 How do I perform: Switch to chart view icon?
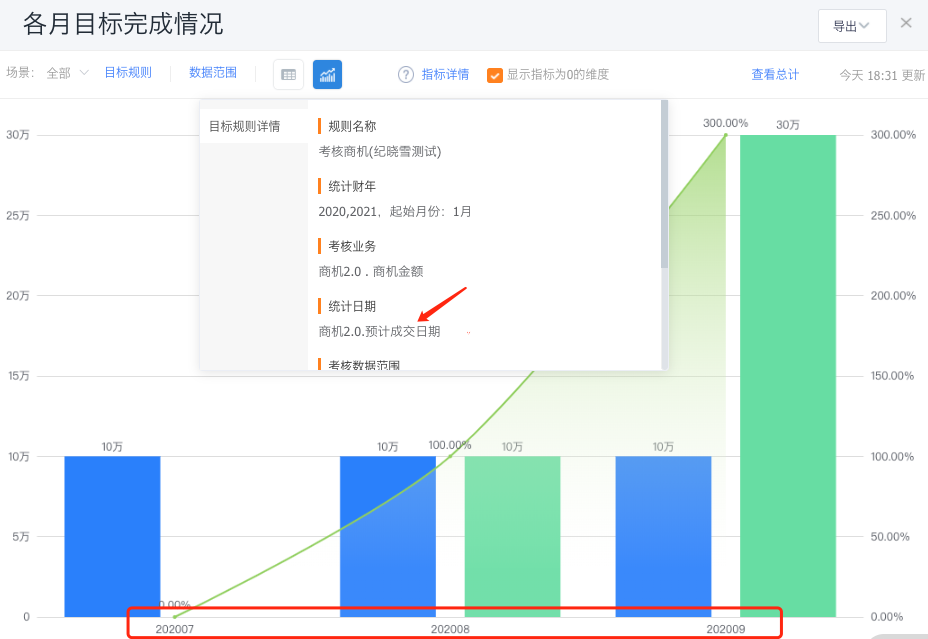tap(327, 74)
